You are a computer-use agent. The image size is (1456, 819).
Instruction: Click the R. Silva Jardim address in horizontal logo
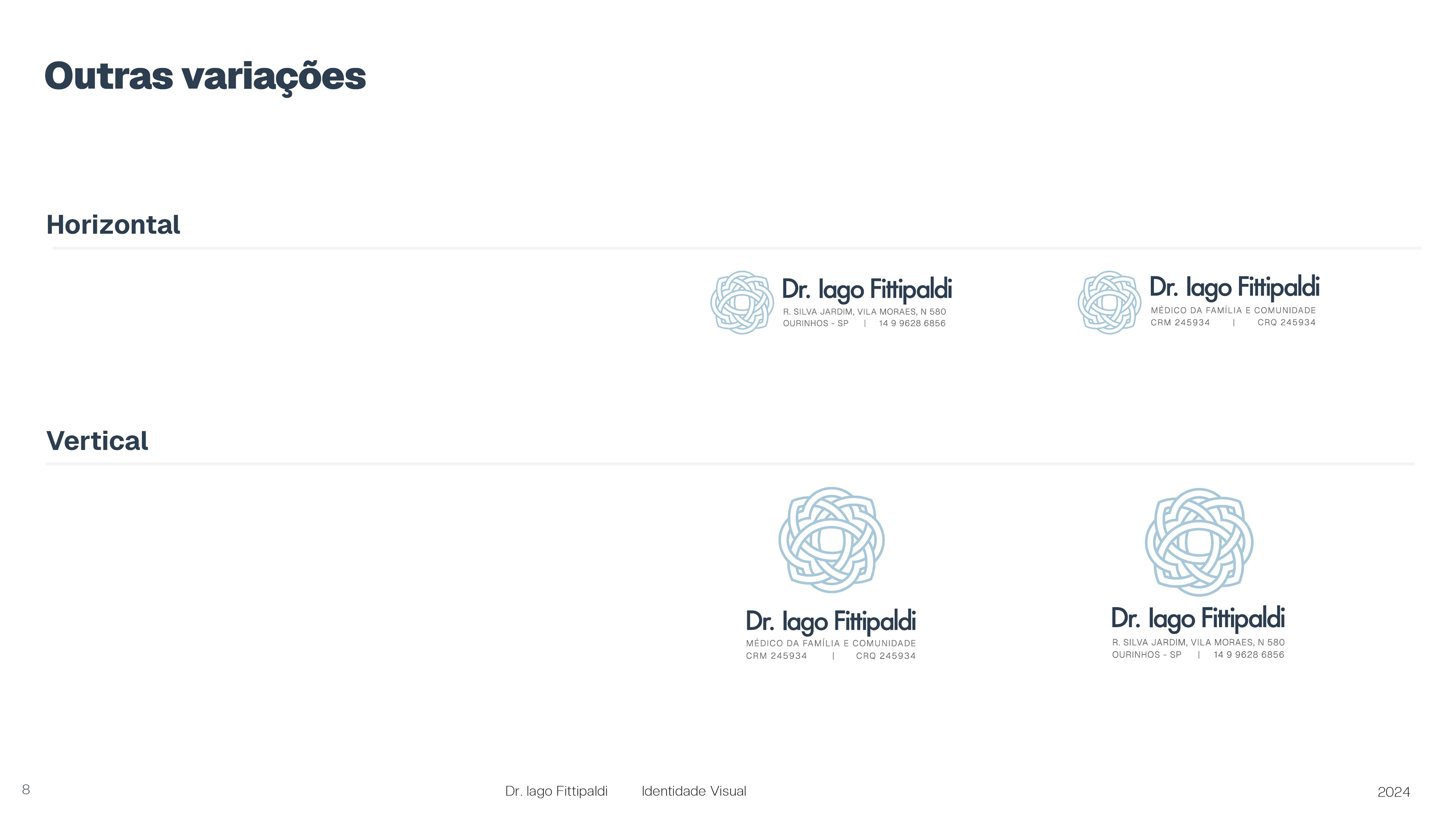(x=864, y=311)
